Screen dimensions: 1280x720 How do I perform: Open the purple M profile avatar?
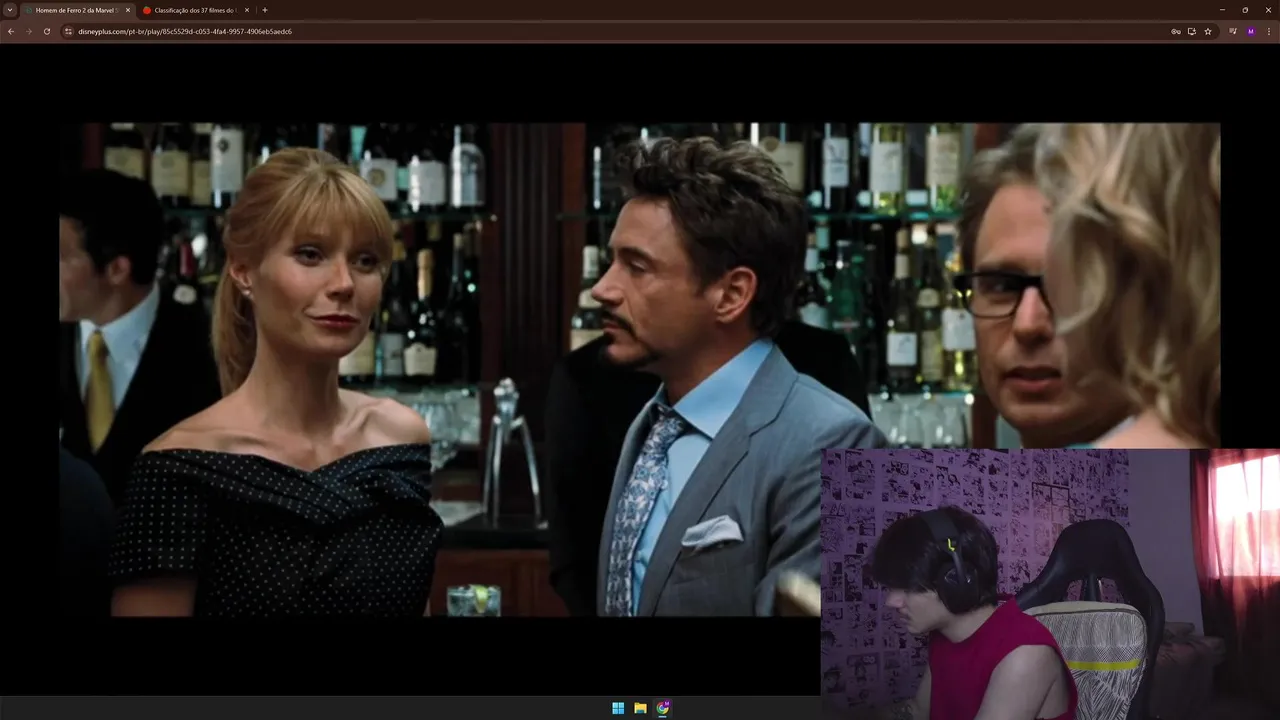1250,31
